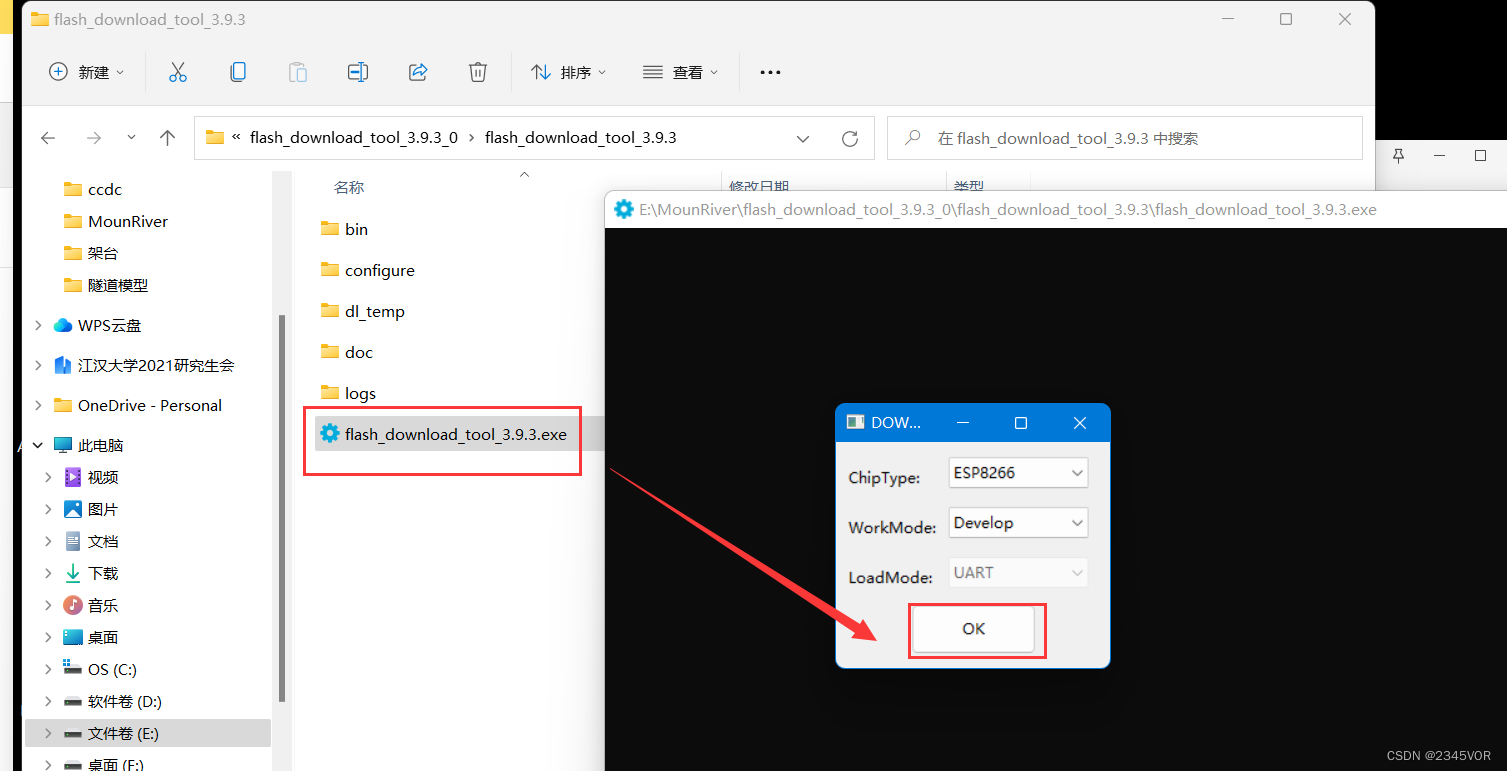The height and width of the screenshot is (771, 1507).
Task: Click the Delete trash icon in Explorer toolbar
Action: (x=478, y=72)
